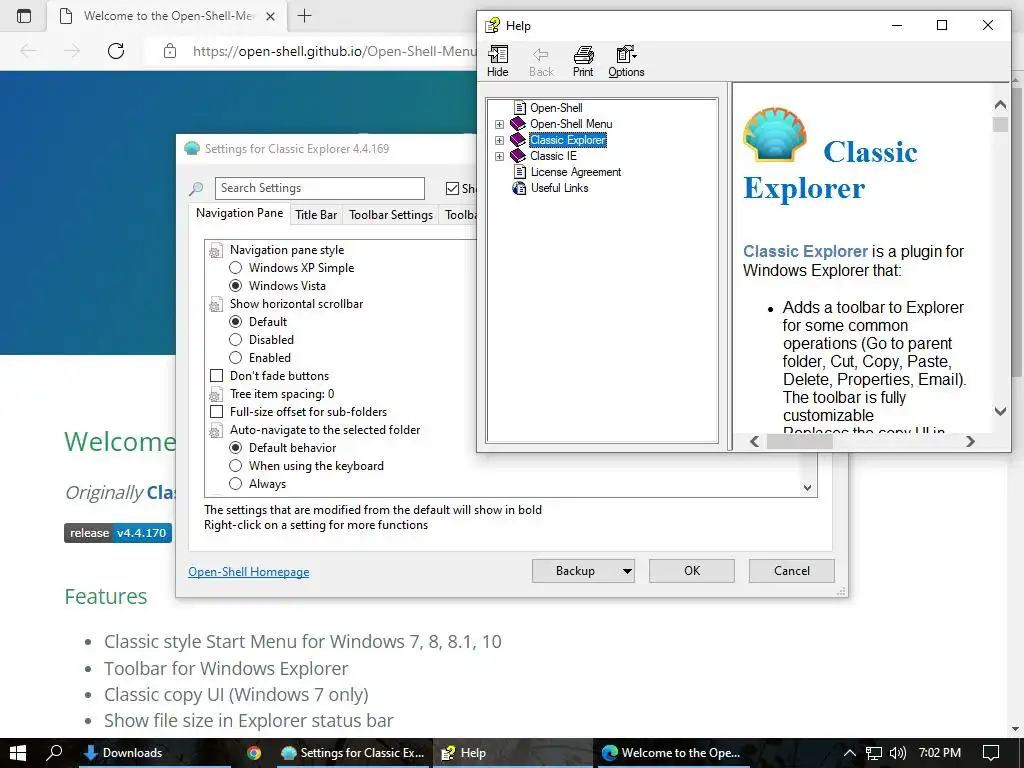Screen dimensions: 1024x768
Task: Select Always auto-navigate option
Action: 236,484
